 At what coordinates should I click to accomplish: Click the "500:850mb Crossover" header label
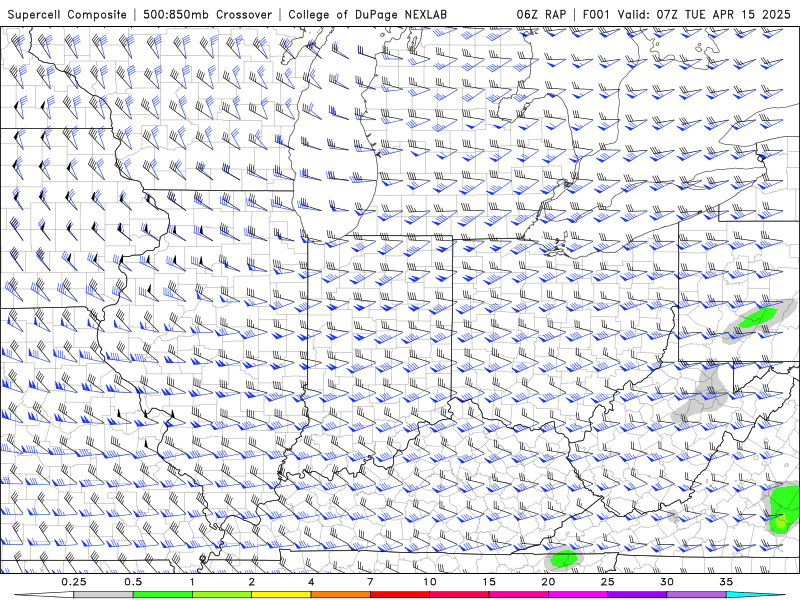coord(208,14)
